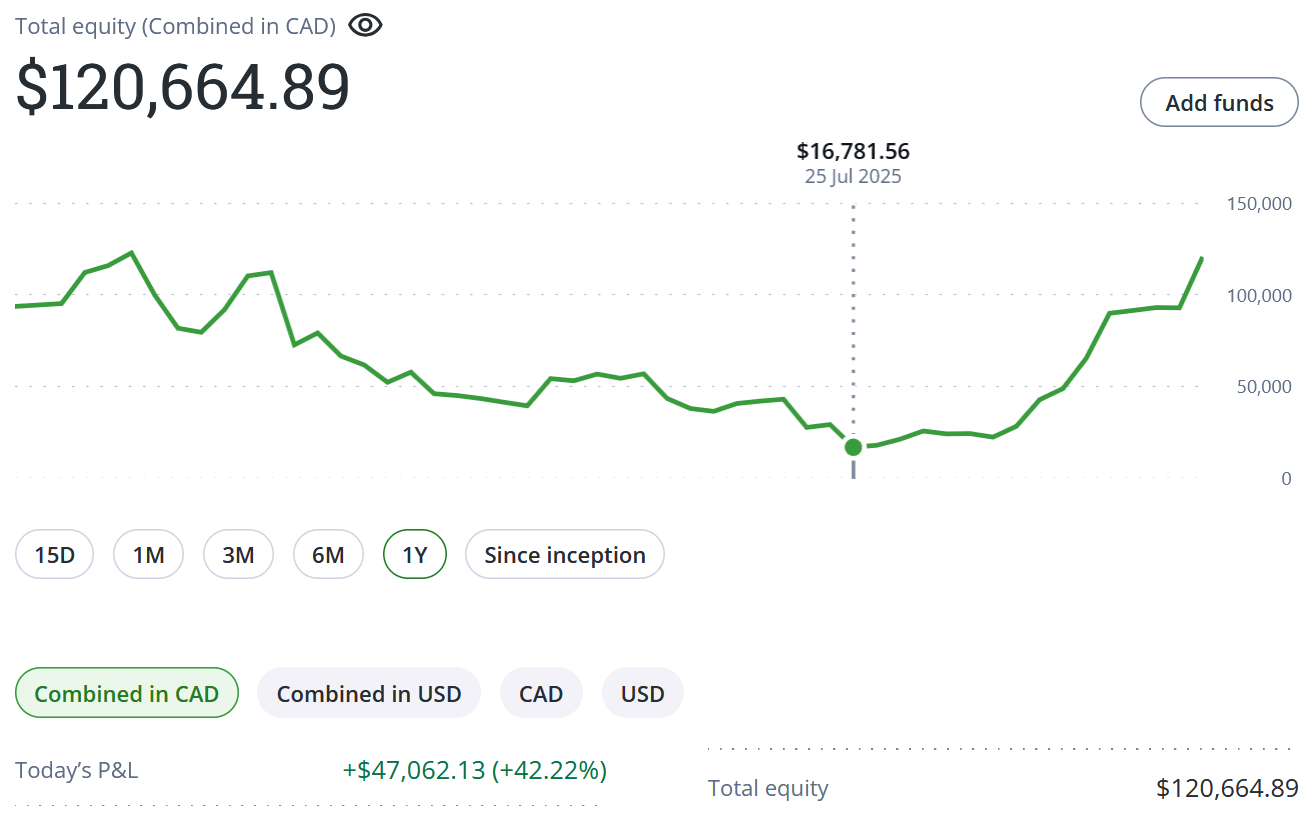Click the large $120,664.89 equity heading

(x=183, y=88)
